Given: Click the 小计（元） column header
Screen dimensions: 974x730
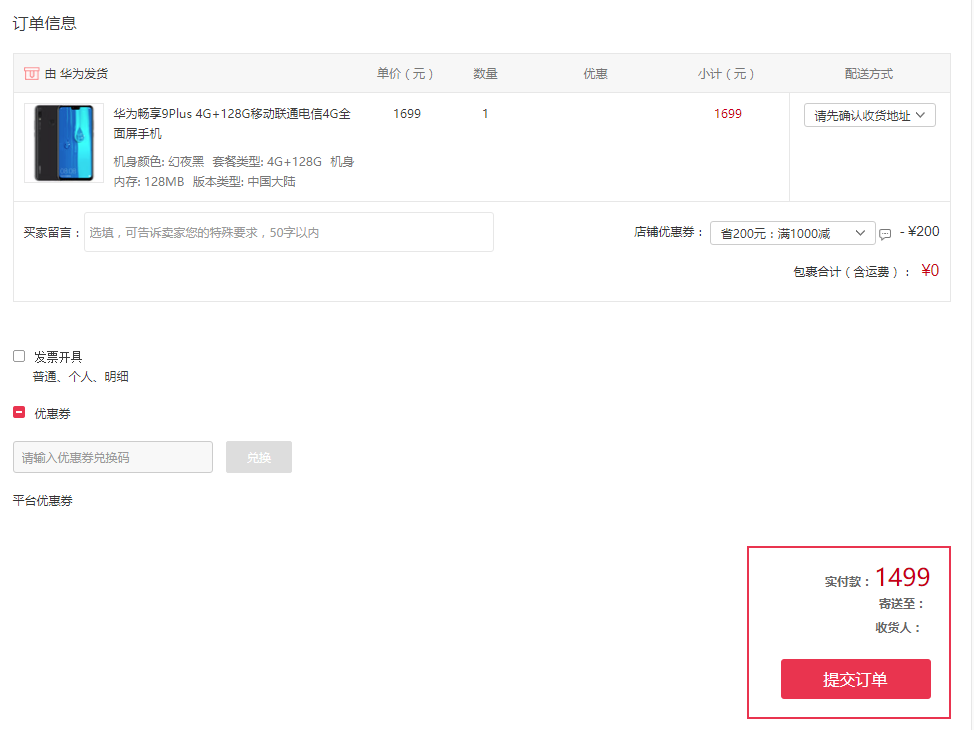Looking at the screenshot, I should (726, 74).
